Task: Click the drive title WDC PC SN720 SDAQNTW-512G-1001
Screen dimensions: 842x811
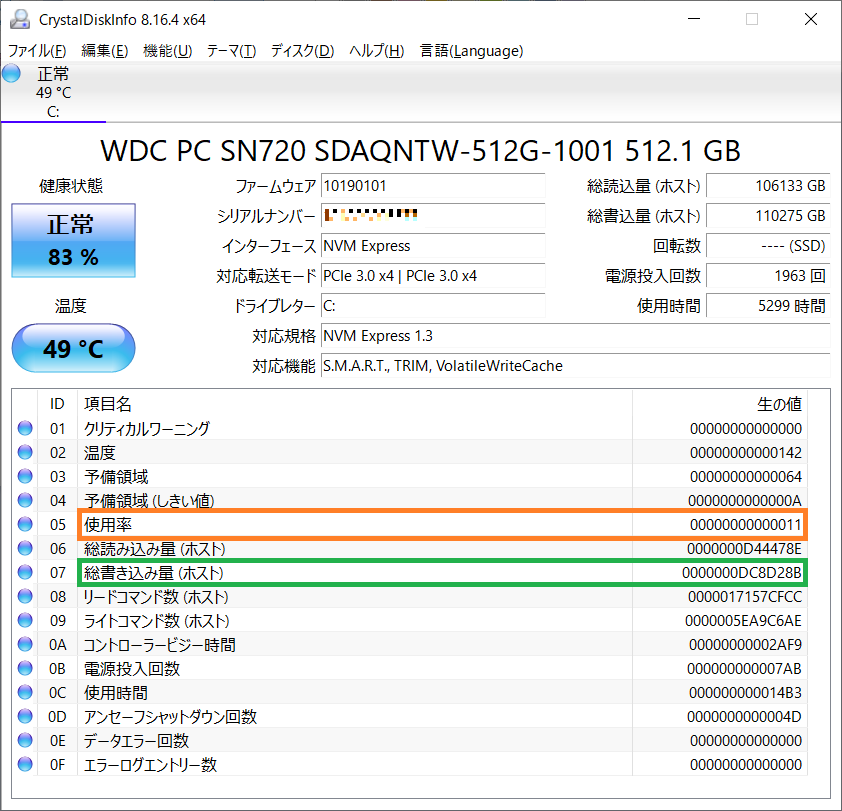Action: click(x=420, y=151)
